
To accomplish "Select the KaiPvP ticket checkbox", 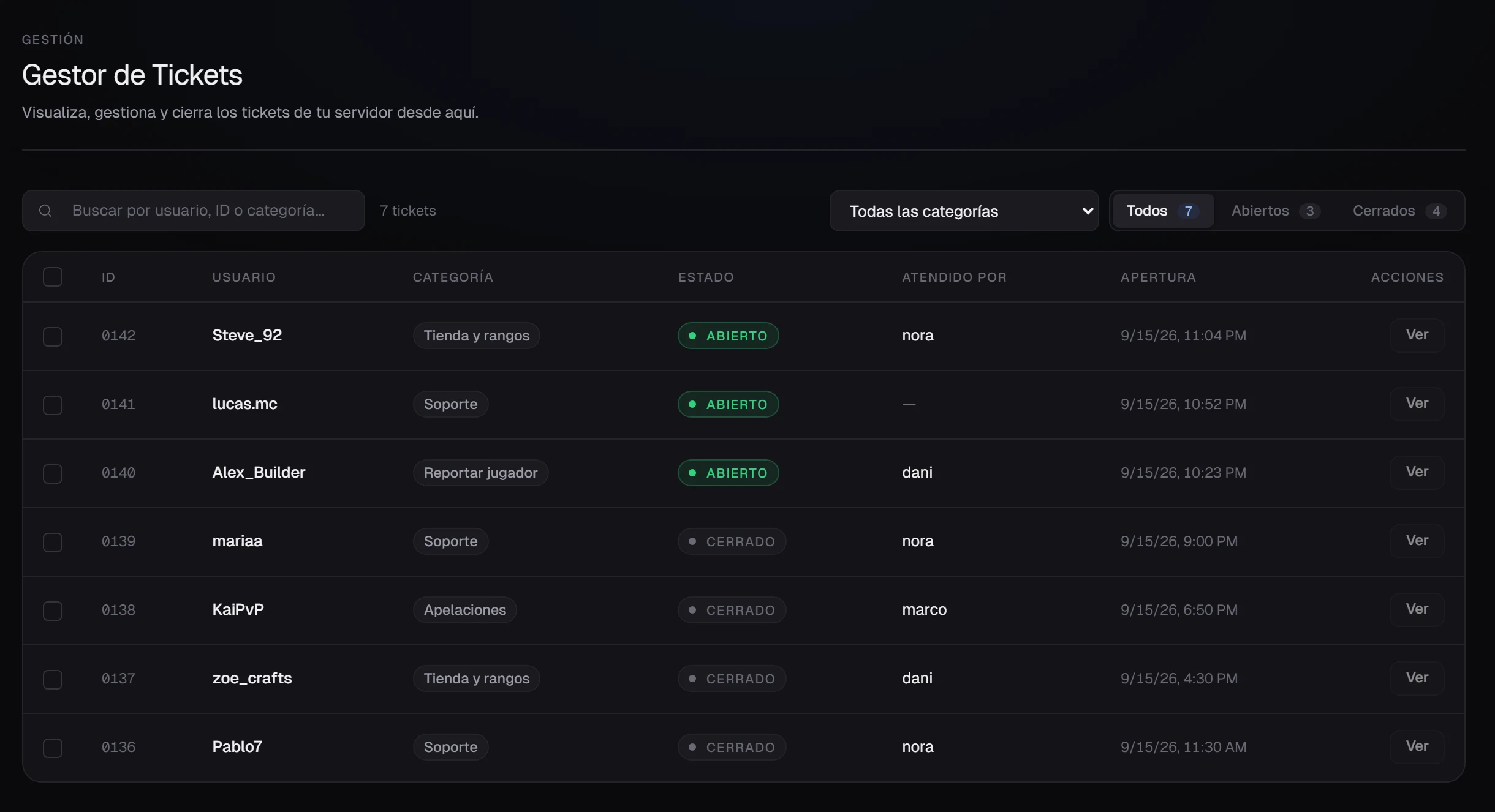I will 53,611.
